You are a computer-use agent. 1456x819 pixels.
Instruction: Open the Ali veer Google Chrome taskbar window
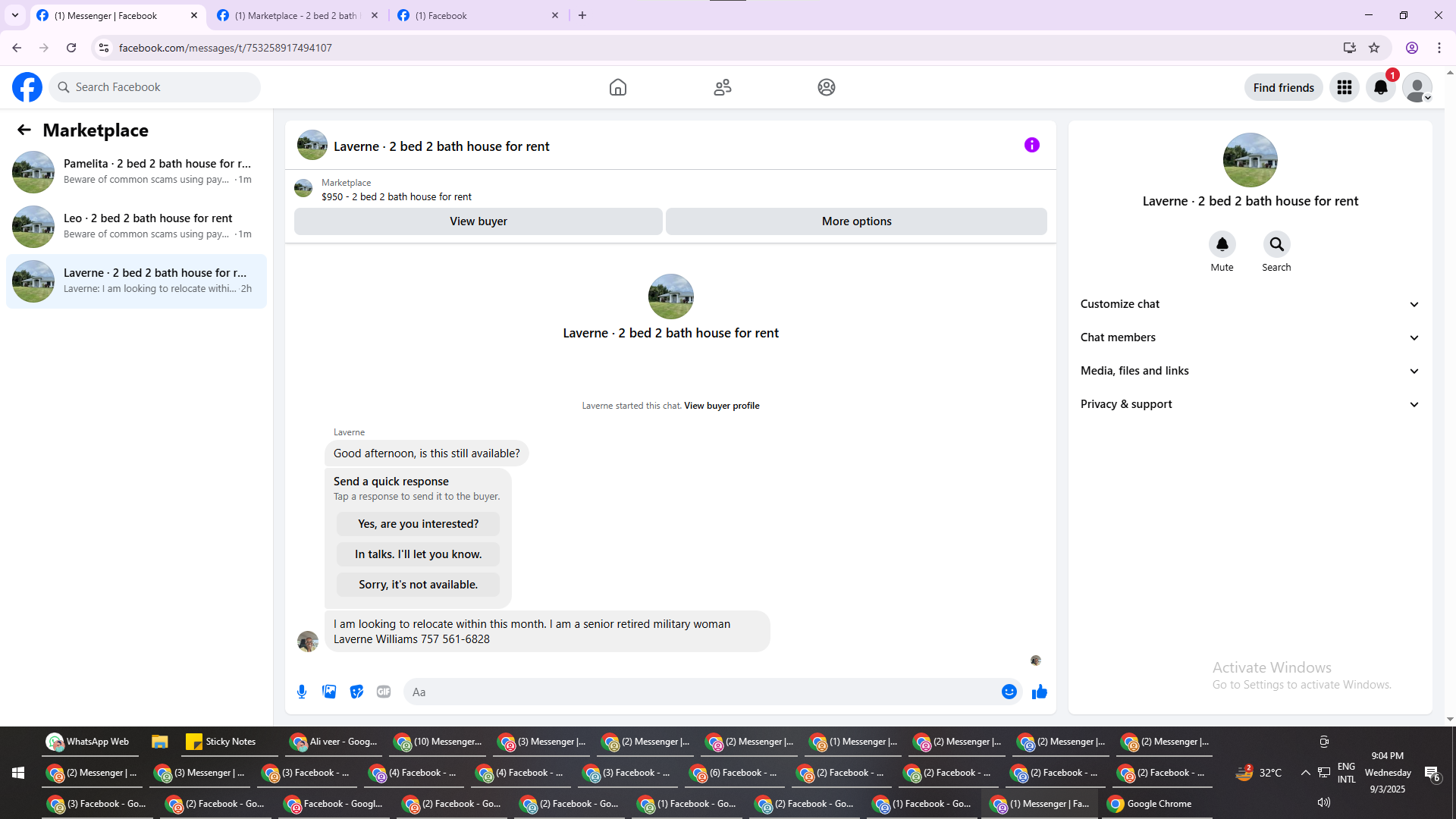(x=334, y=742)
